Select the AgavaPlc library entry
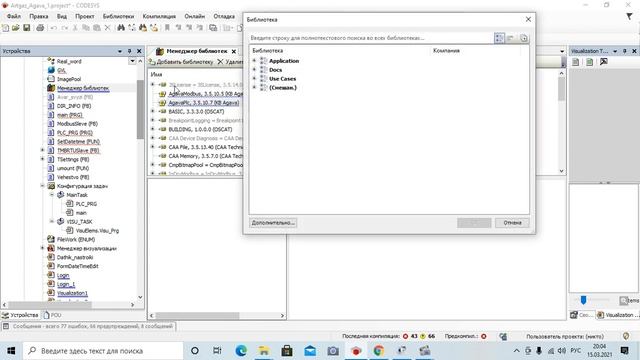 coord(204,103)
